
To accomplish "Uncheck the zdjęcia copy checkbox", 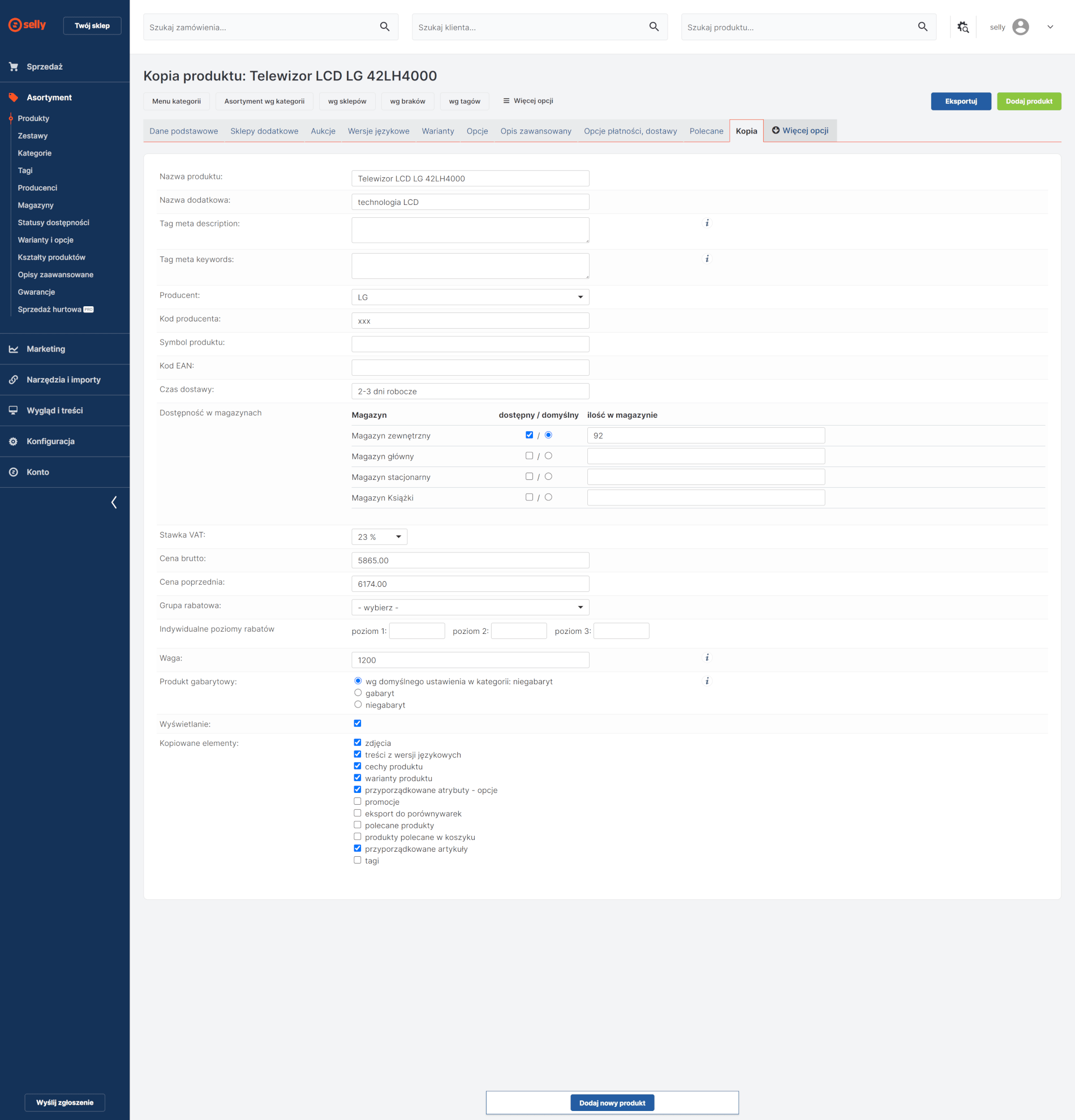I will tap(358, 743).
